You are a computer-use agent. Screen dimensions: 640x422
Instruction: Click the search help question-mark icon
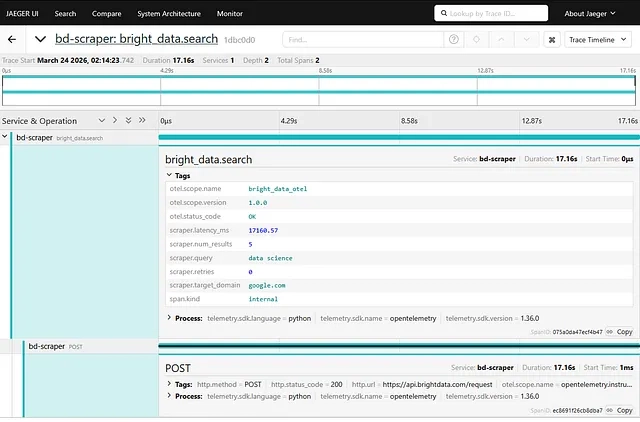tap(454, 39)
